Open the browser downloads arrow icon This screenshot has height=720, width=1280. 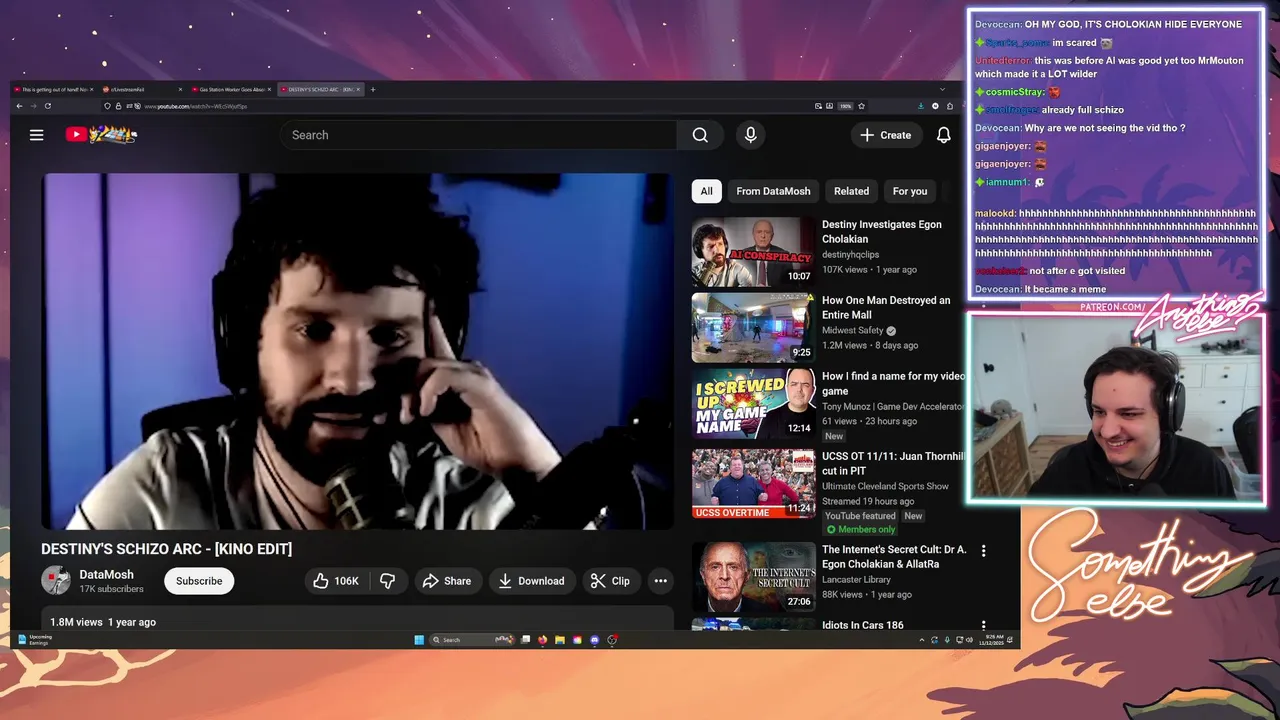(922, 106)
